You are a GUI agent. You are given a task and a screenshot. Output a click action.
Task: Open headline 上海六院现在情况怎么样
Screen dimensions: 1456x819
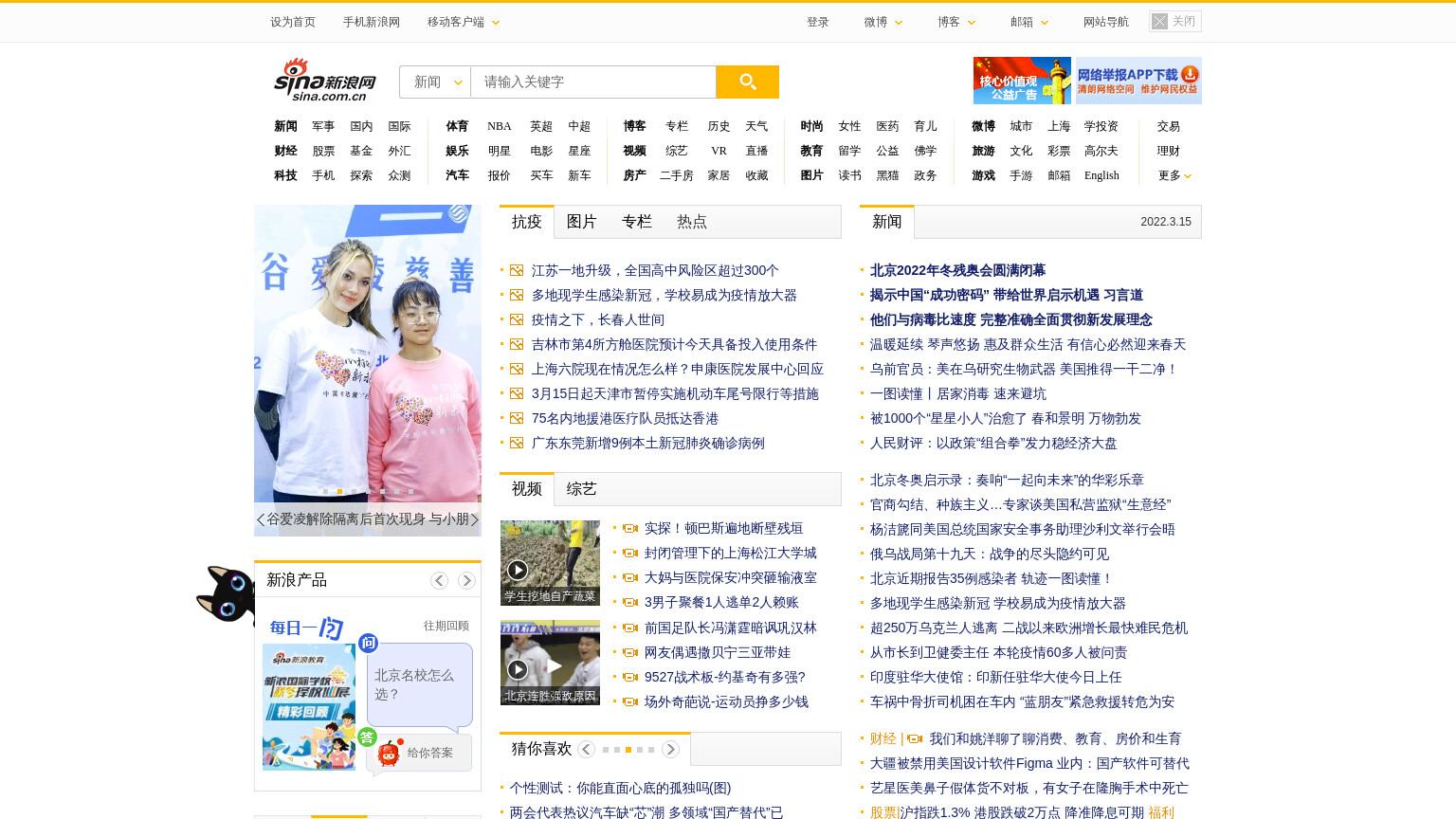(678, 369)
